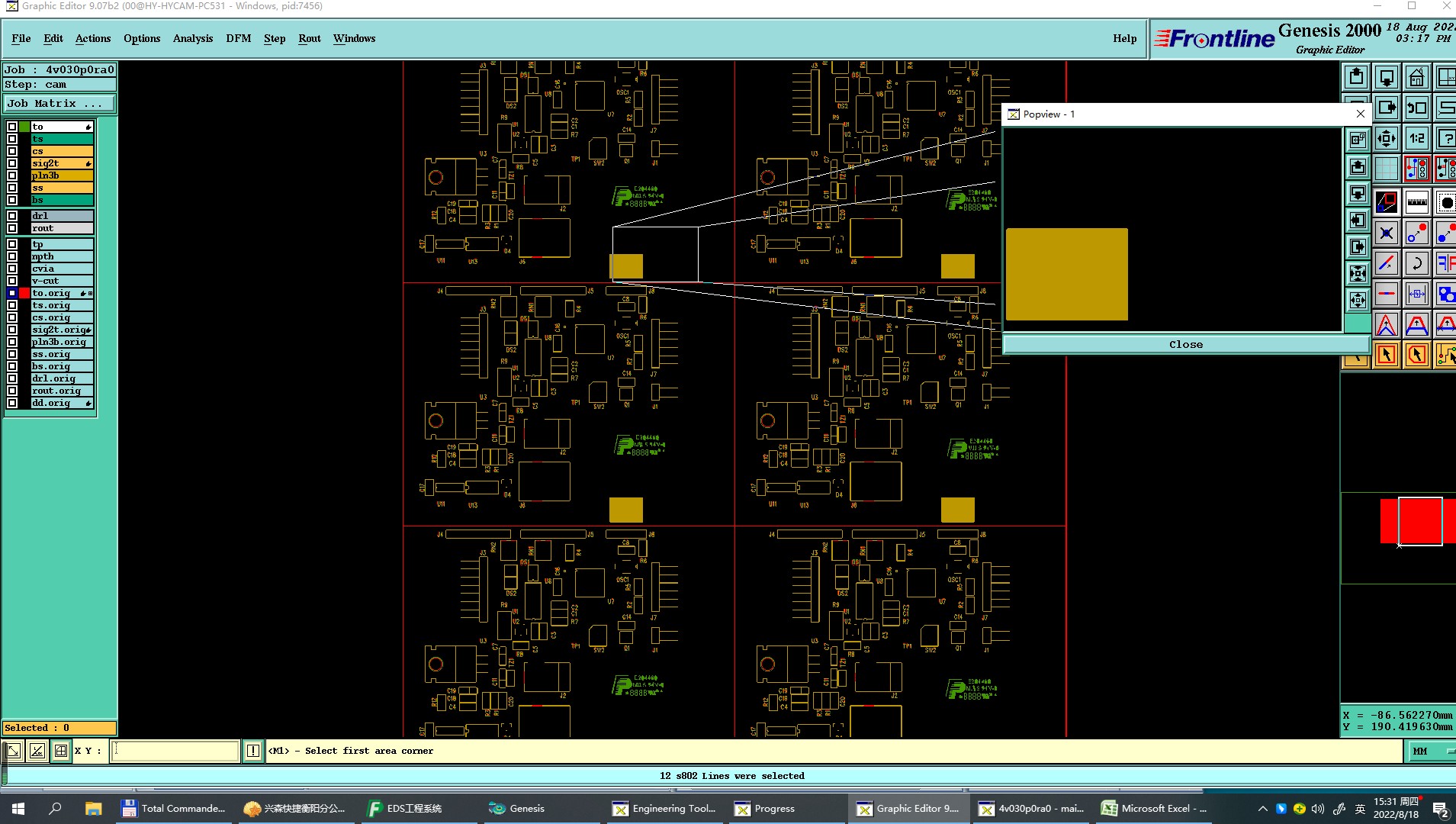Click the arrow pointer select tool
The image size is (1456, 824).
point(1386,355)
